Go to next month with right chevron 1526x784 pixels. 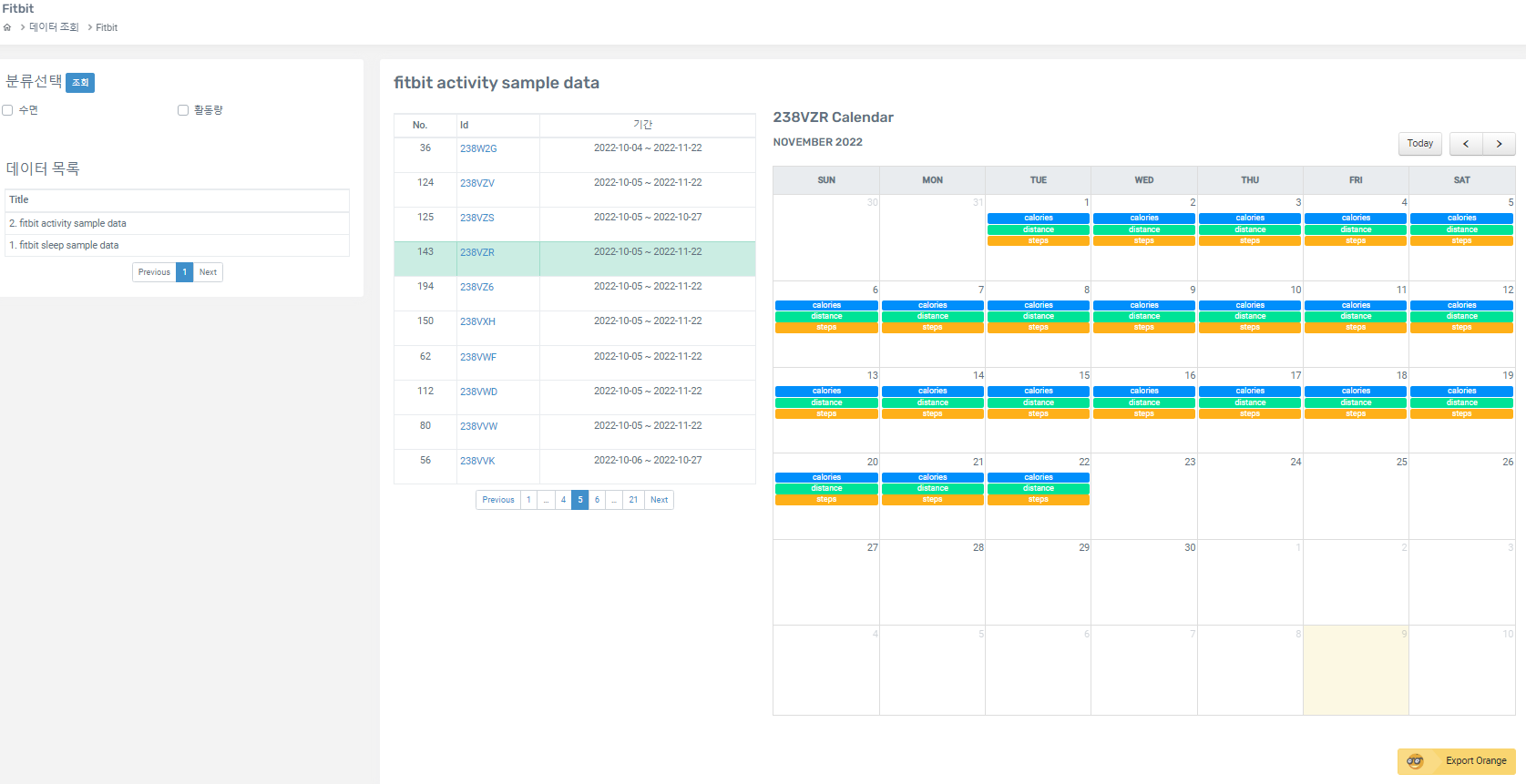[1499, 144]
